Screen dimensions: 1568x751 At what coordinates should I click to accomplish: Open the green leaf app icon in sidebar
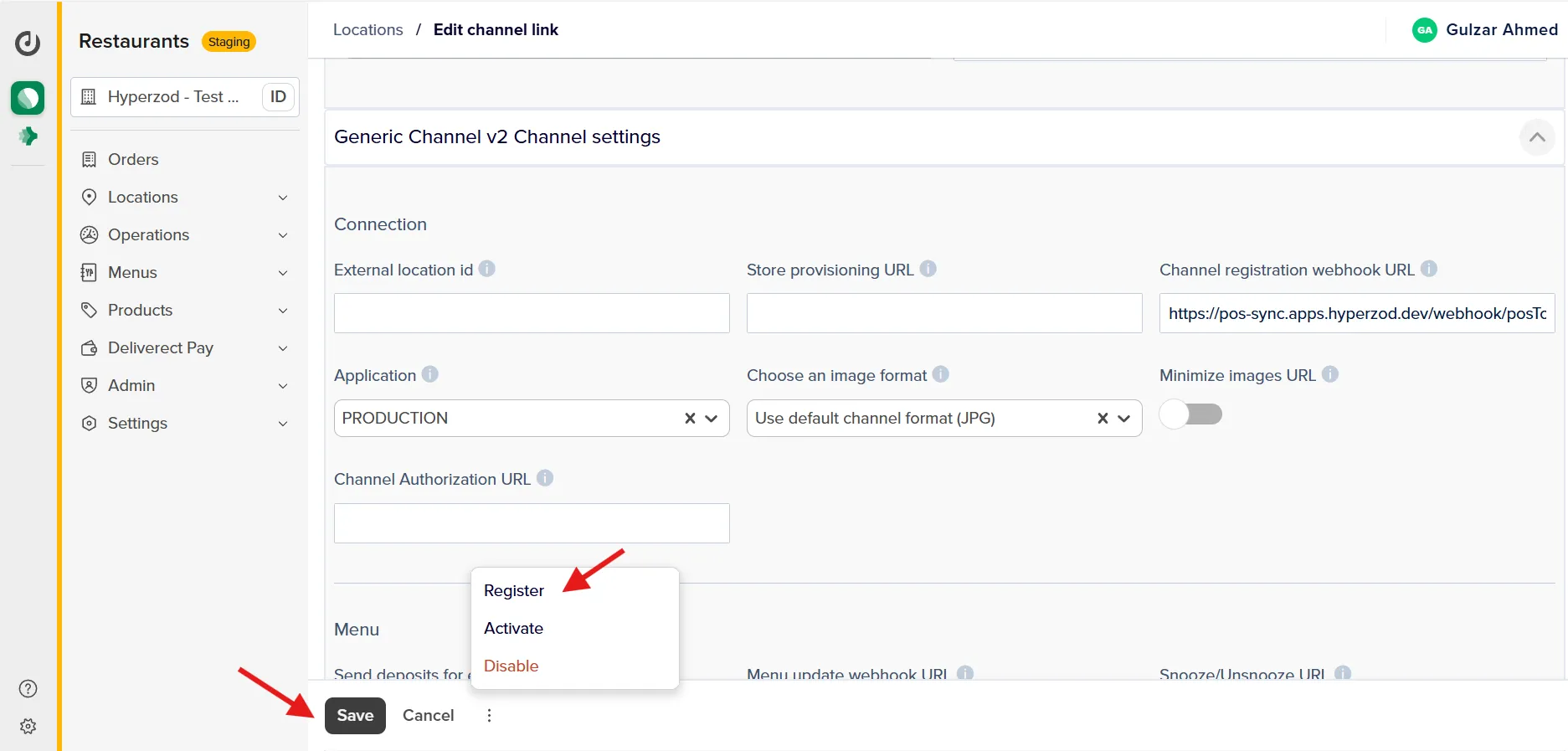[28, 98]
